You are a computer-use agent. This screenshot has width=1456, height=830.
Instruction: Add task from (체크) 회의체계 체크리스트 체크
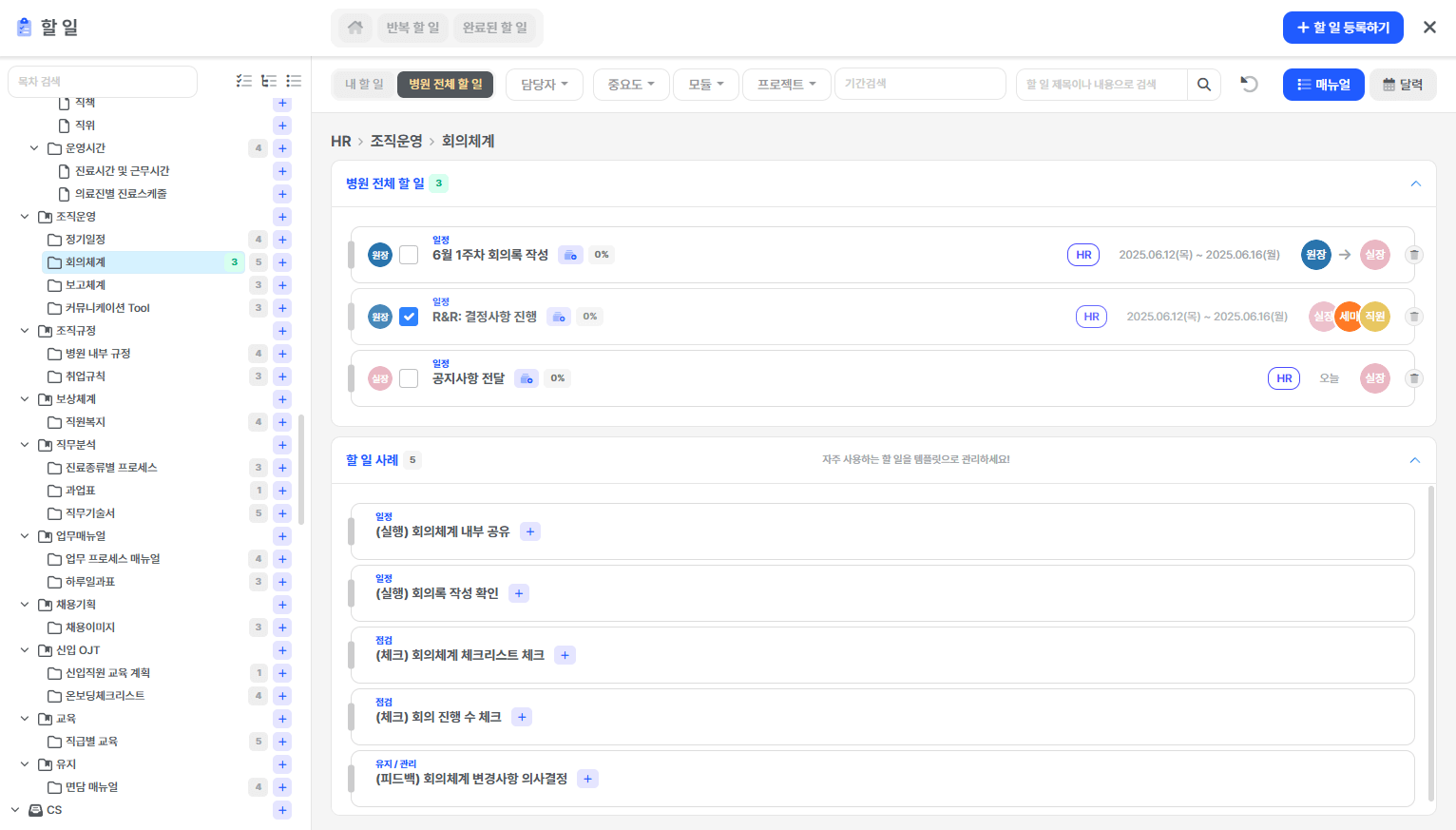coord(565,655)
